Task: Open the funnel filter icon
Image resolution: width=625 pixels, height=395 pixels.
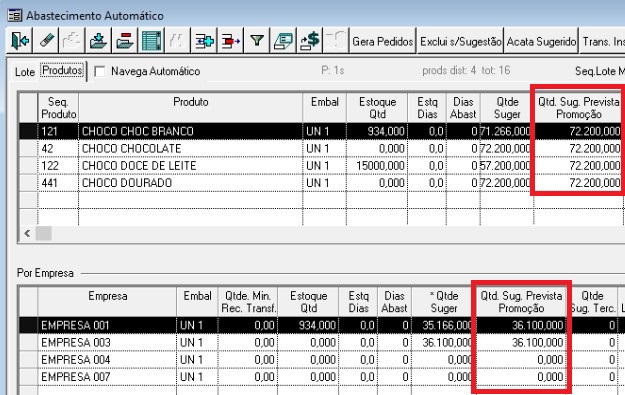Action: [x=257, y=41]
